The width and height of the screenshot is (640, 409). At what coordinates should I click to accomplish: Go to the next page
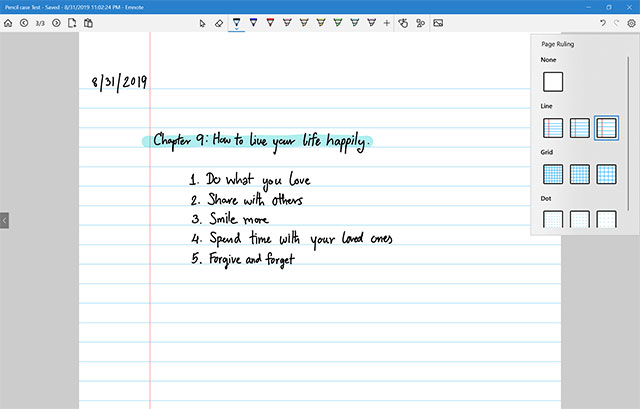(x=56, y=22)
